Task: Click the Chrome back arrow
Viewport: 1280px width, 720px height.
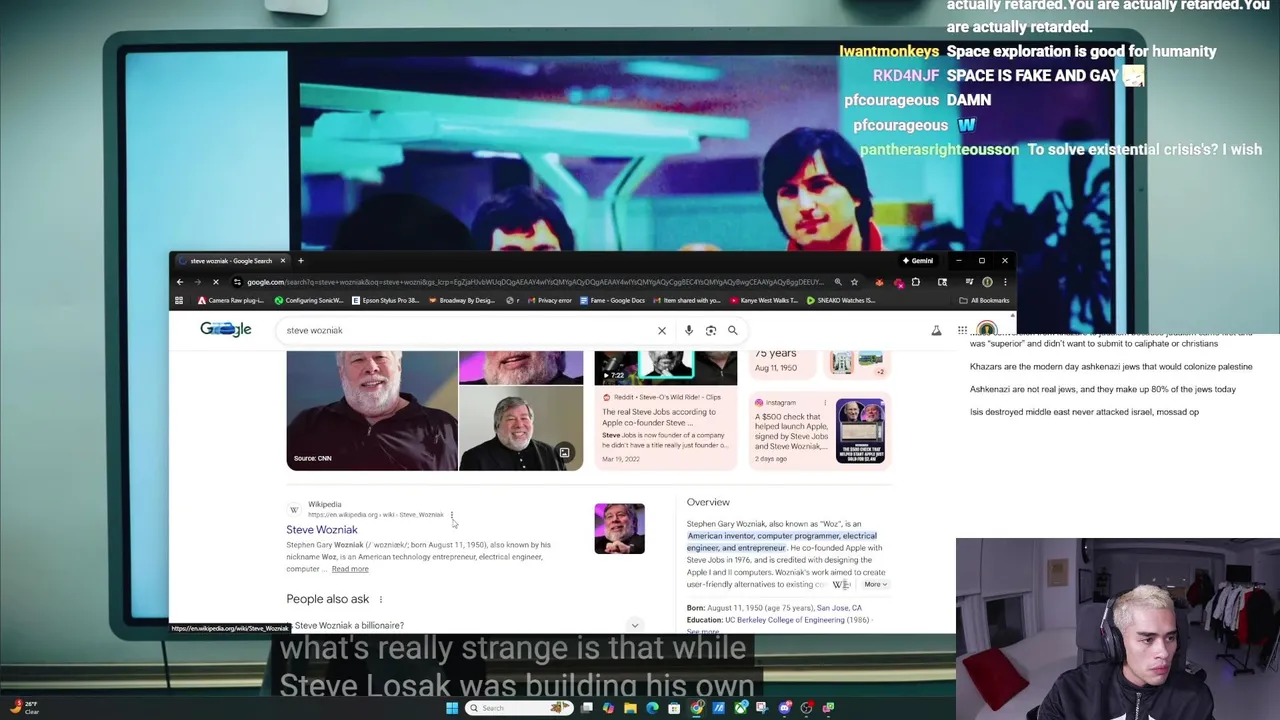Action: click(180, 282)
